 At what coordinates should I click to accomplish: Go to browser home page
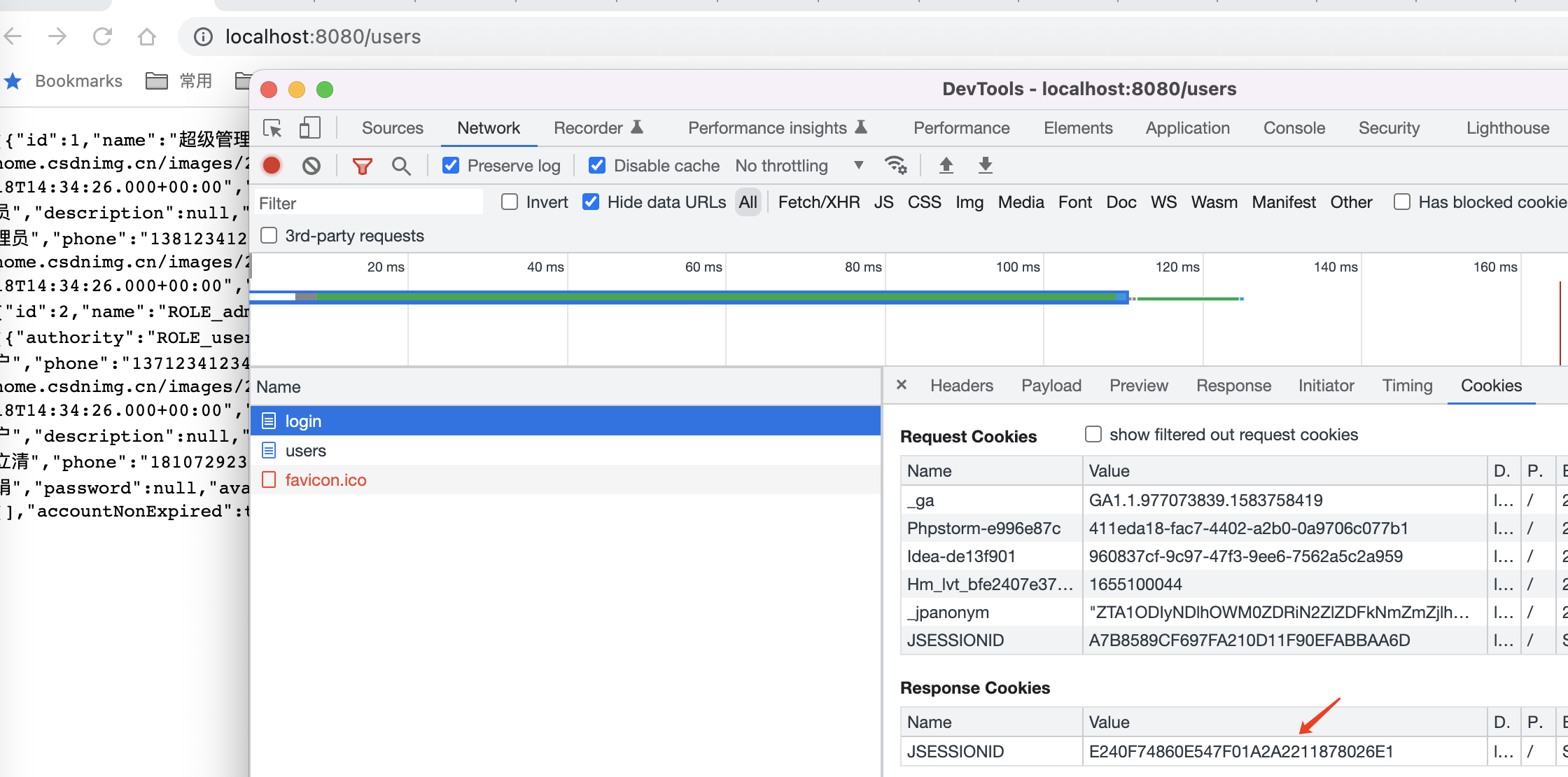coord(147,36)
